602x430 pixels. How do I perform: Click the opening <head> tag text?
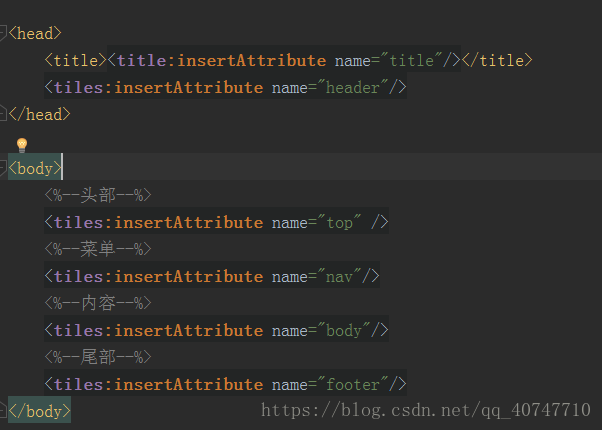tap(35, 33)
